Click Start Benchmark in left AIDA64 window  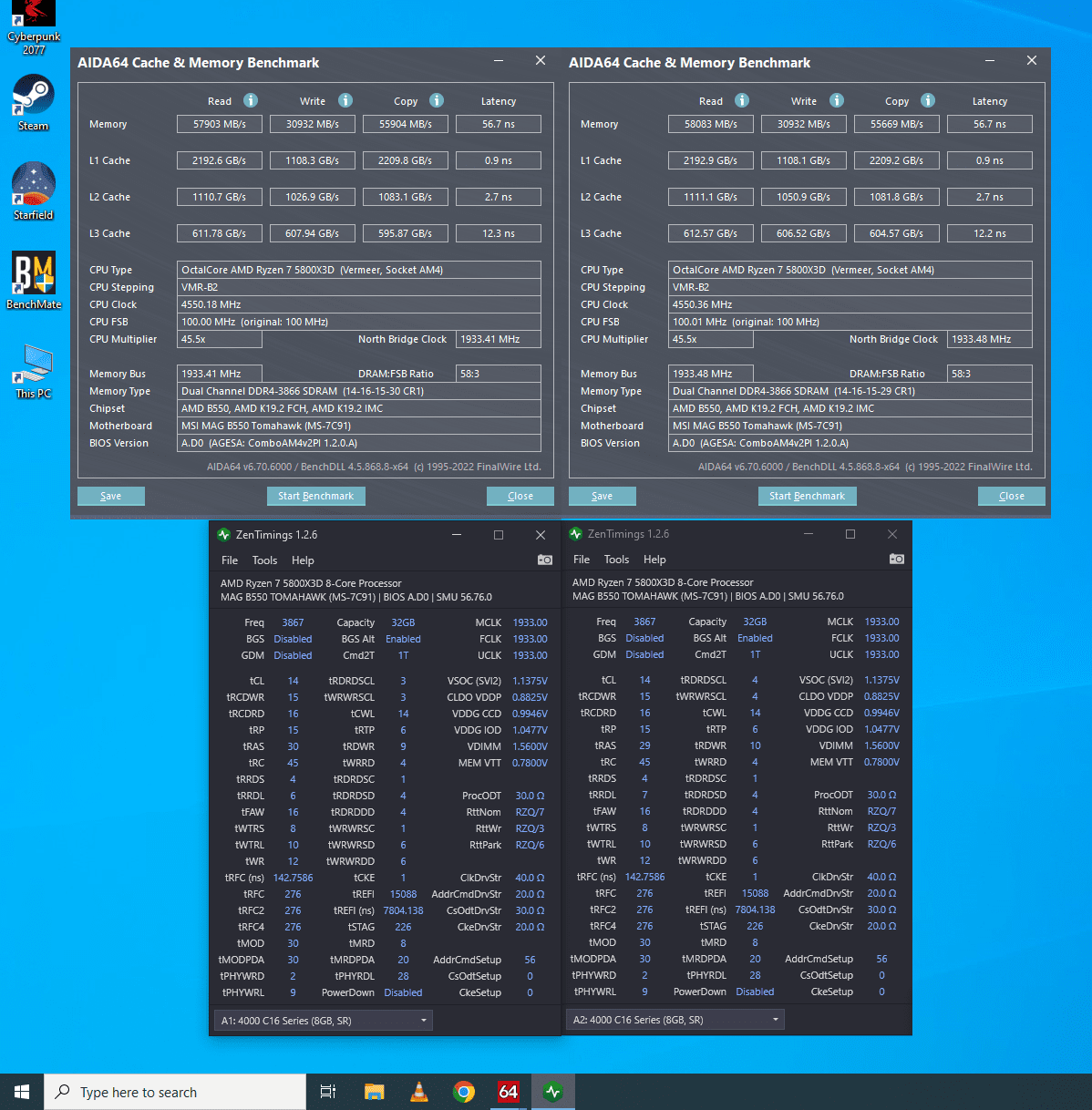click(x=315, y=496)
